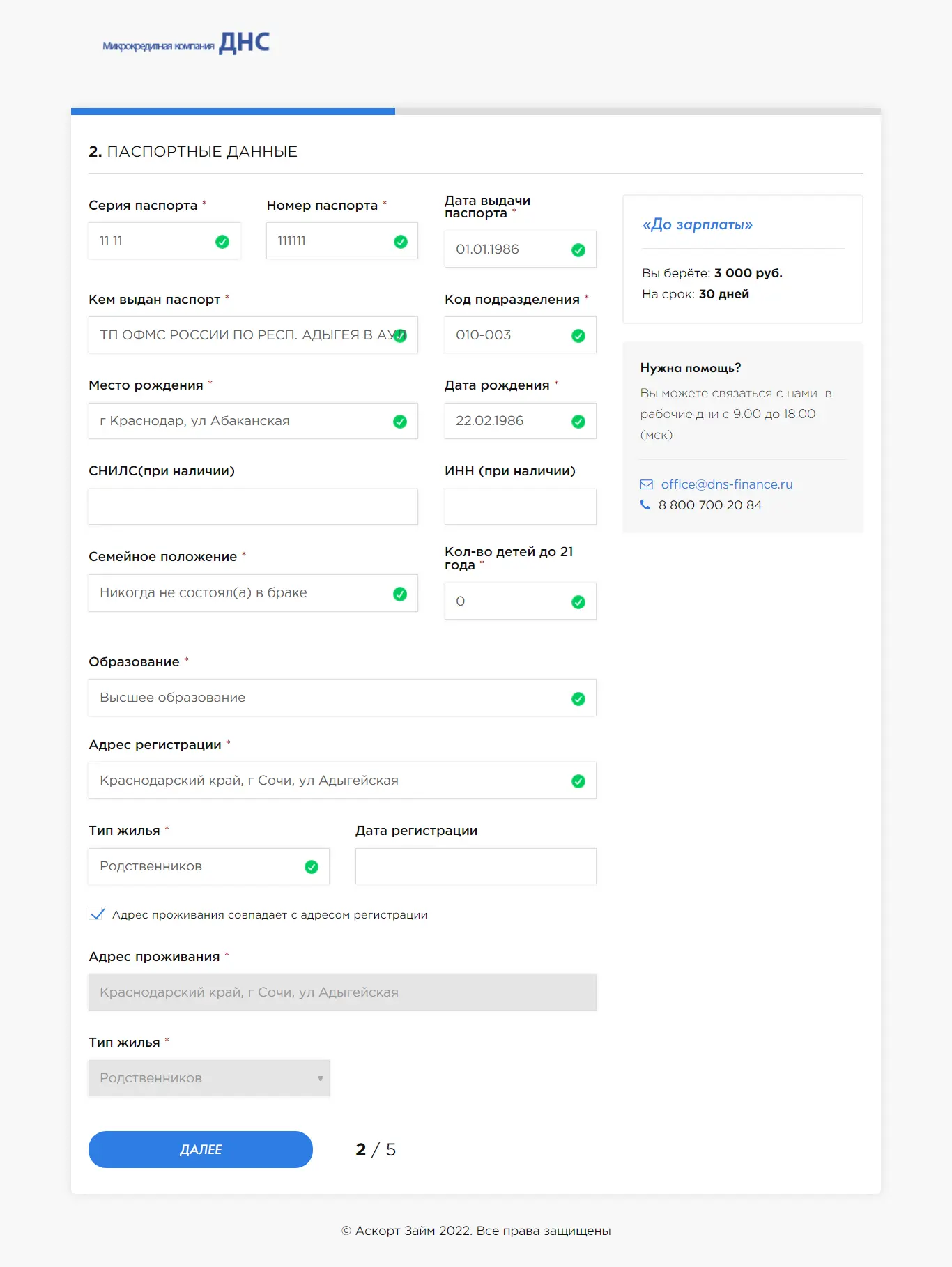Focus Адрес регистрации input

(342, 780)
